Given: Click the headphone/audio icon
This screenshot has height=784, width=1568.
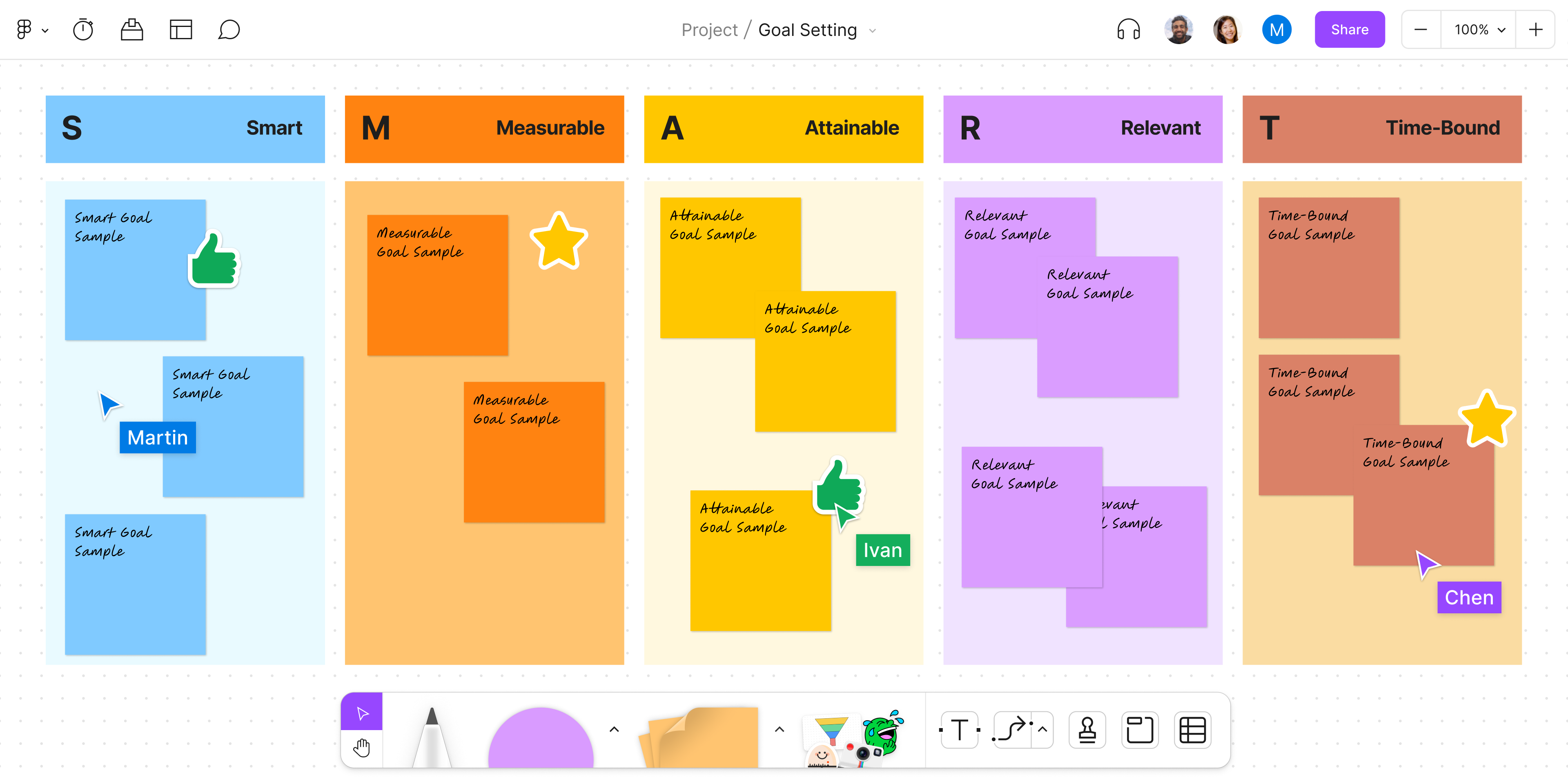Looking at the screenshot, I should click(1128, 29).
